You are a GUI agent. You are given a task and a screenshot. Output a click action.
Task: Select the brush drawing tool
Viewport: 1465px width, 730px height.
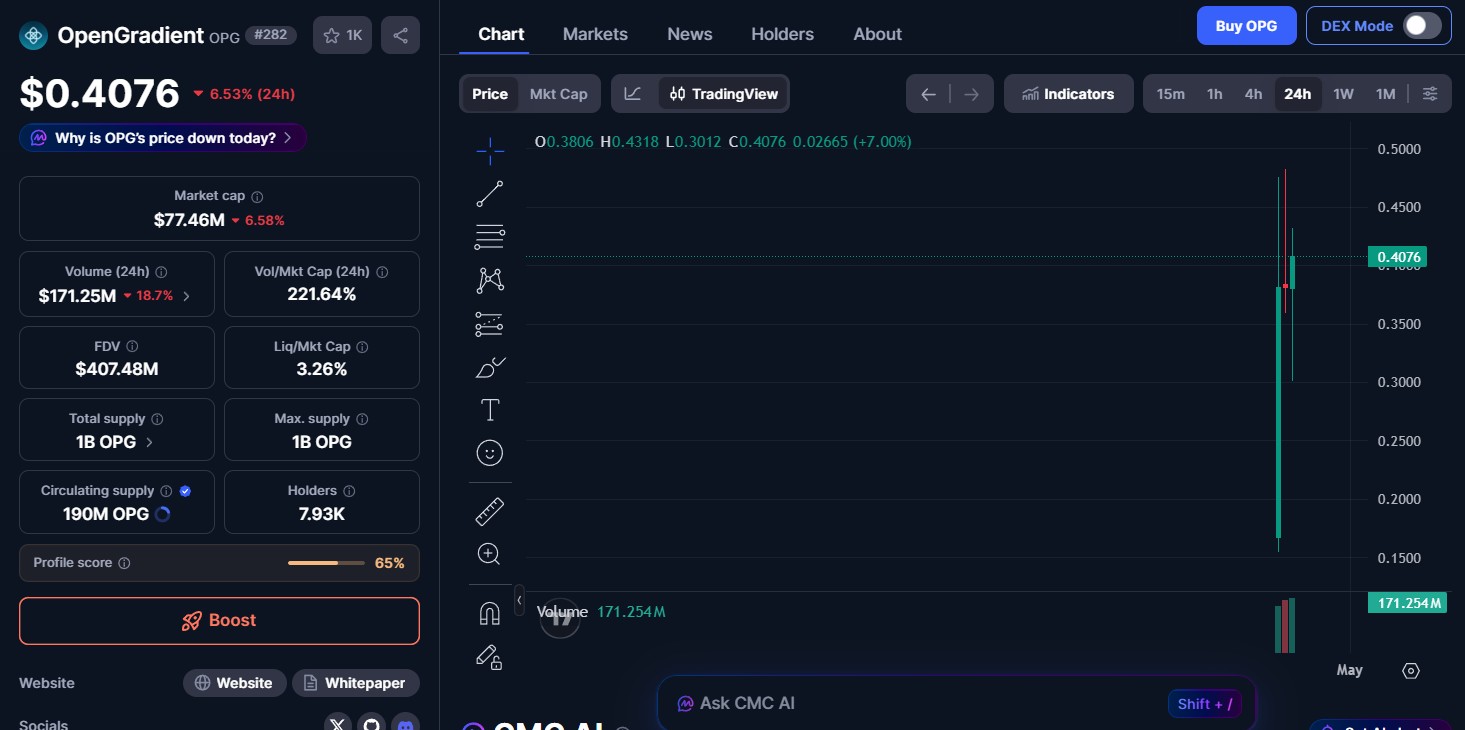point(489,367)
